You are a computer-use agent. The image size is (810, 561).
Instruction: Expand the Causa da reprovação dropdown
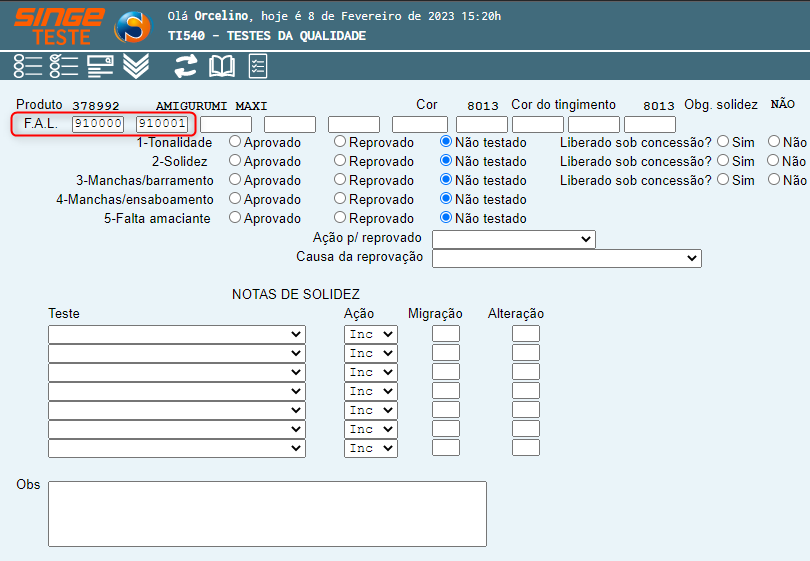(x=566, y=258)
